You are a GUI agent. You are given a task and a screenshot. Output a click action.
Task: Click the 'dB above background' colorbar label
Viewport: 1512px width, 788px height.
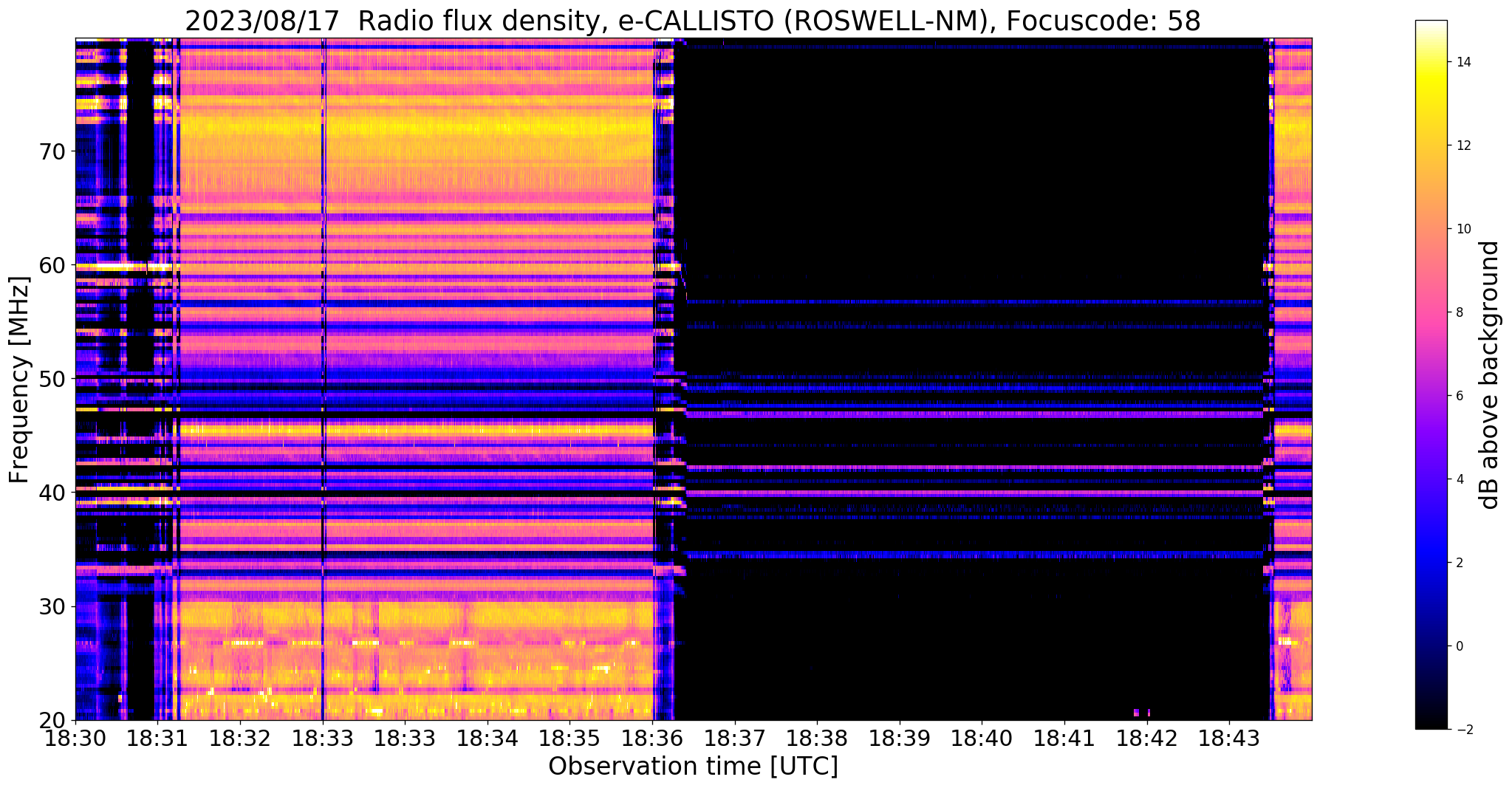(x=1490, y=374)
